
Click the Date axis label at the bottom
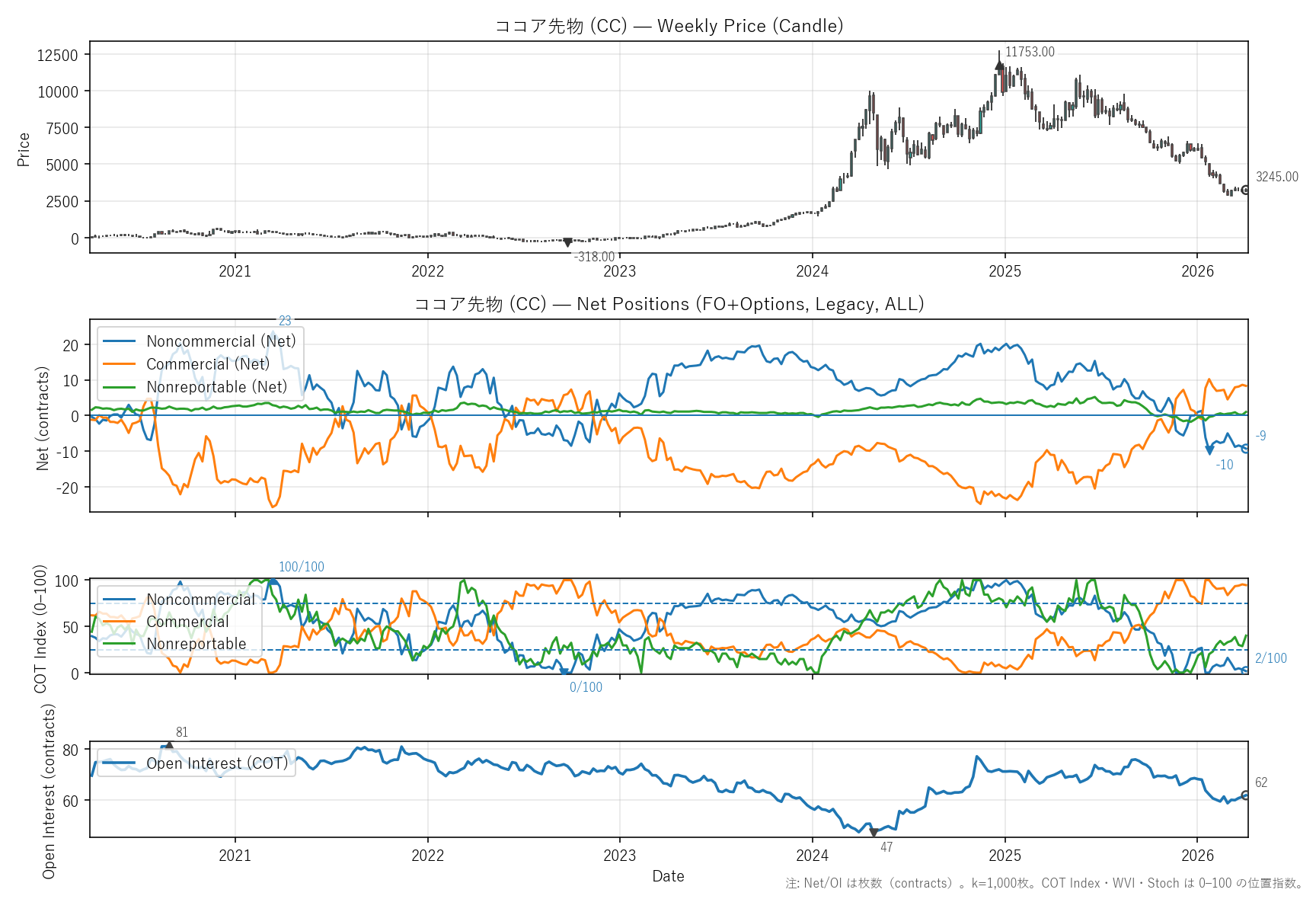[x=668, y=876]
